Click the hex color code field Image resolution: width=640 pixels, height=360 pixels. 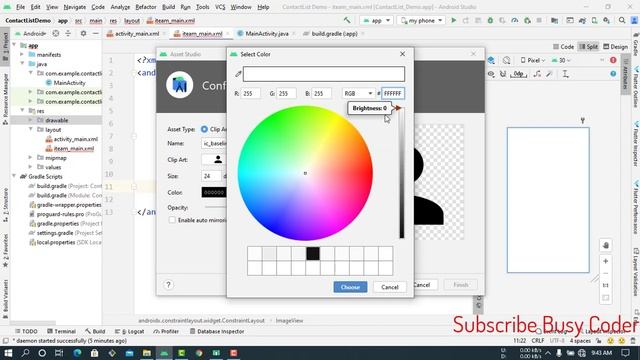coord(393,93)
